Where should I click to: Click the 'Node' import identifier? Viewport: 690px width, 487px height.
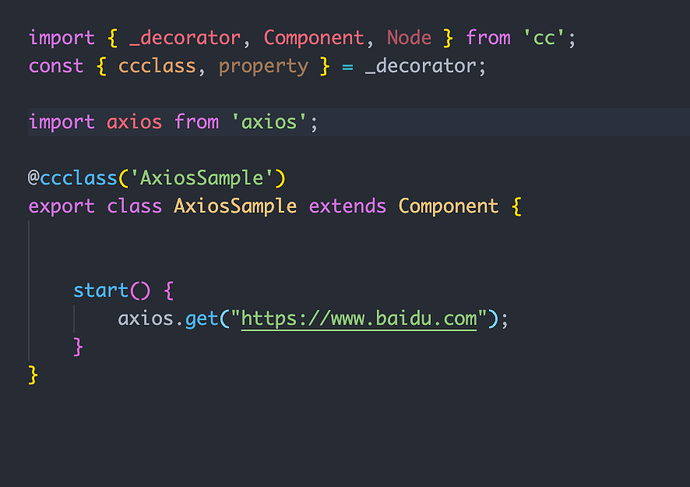(x=409, y=38)
